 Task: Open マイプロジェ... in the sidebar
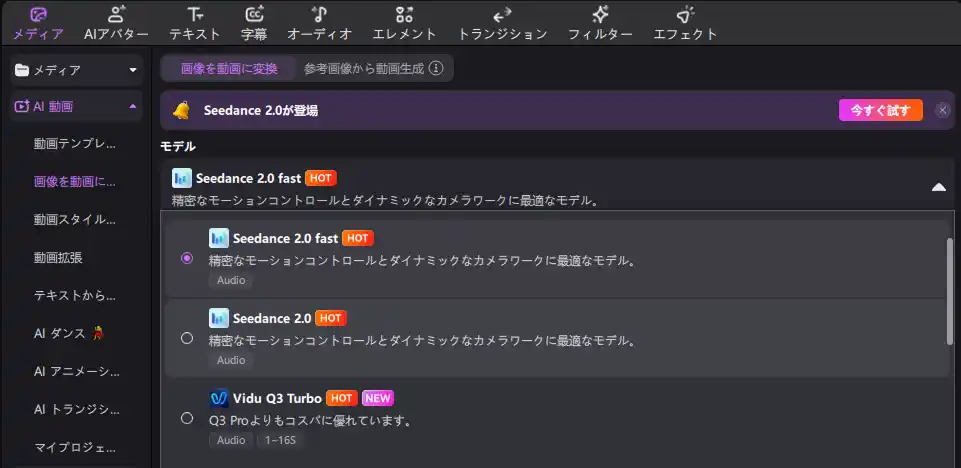coord(75,448)
